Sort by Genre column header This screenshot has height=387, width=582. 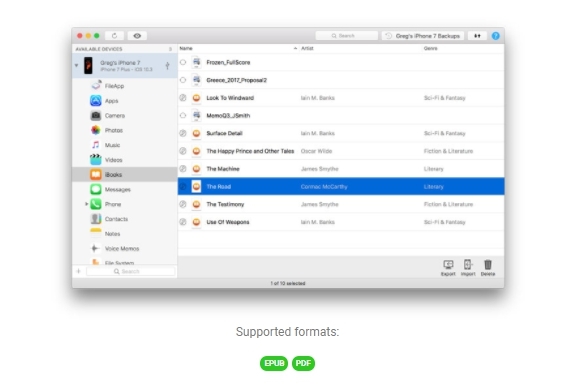point(463,49)
